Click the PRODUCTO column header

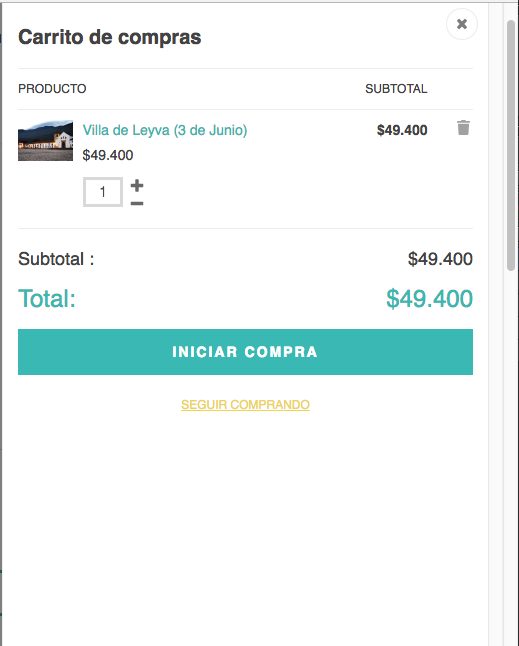pyautogui.click(x=52, y=89)
